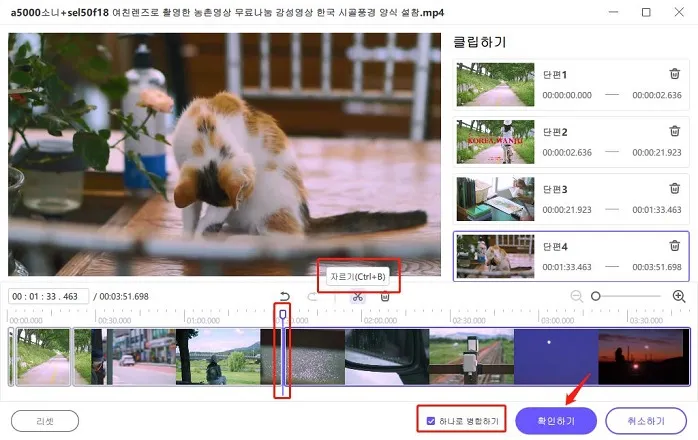Select the 단편2 clip thumbnail
The image size is (698, 440).
coord(495,142)
